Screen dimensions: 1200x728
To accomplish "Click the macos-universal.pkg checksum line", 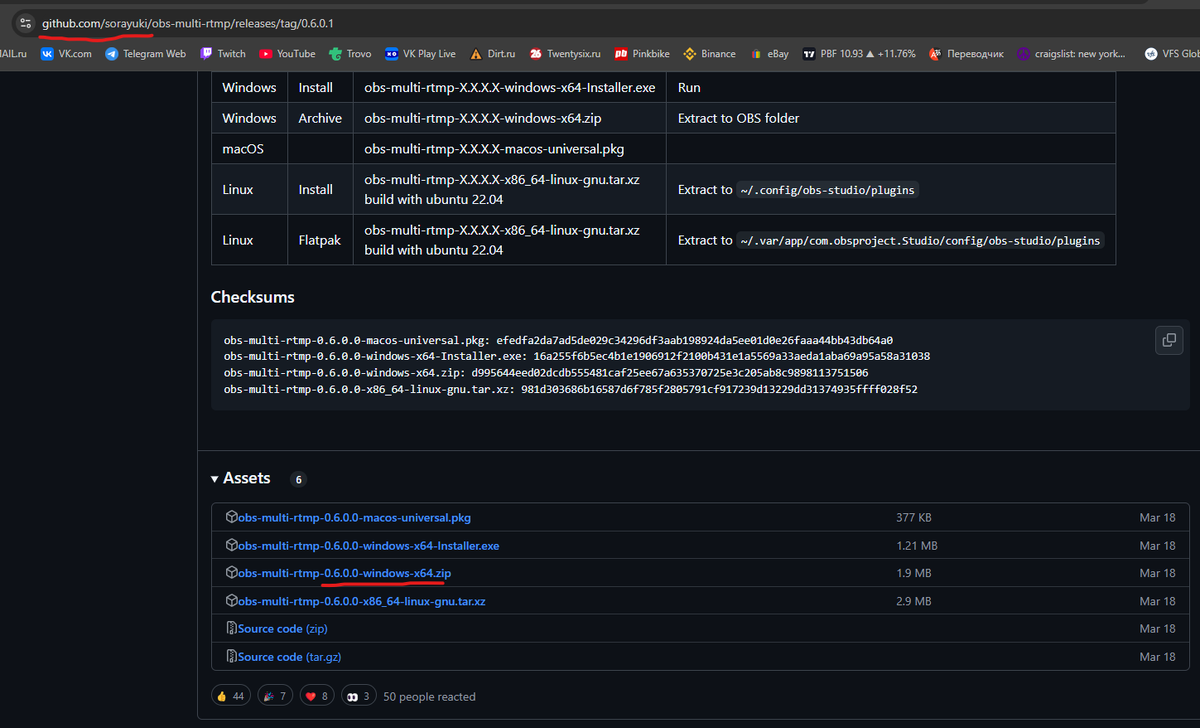I will click(558, 340).
